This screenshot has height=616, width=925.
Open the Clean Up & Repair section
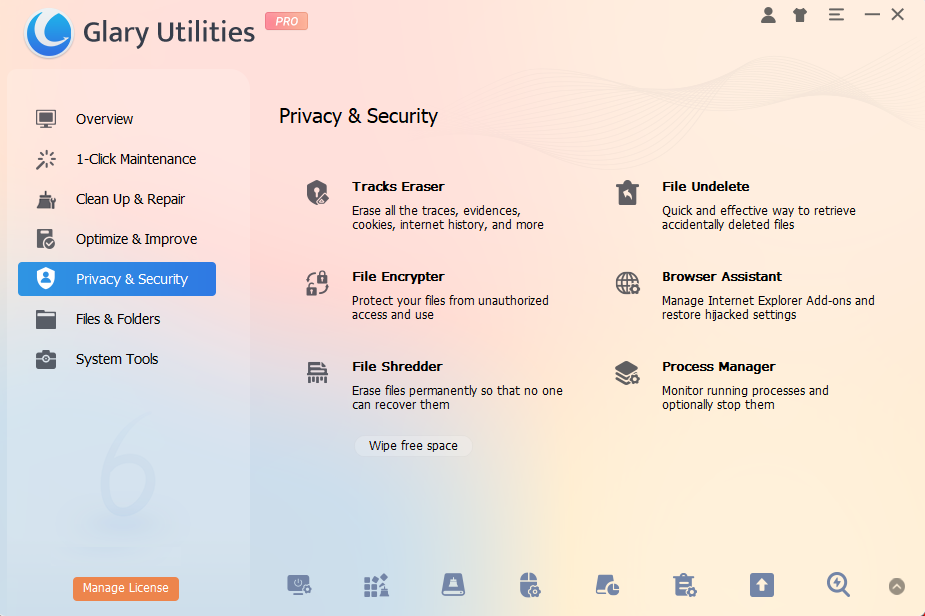[117, 199]
